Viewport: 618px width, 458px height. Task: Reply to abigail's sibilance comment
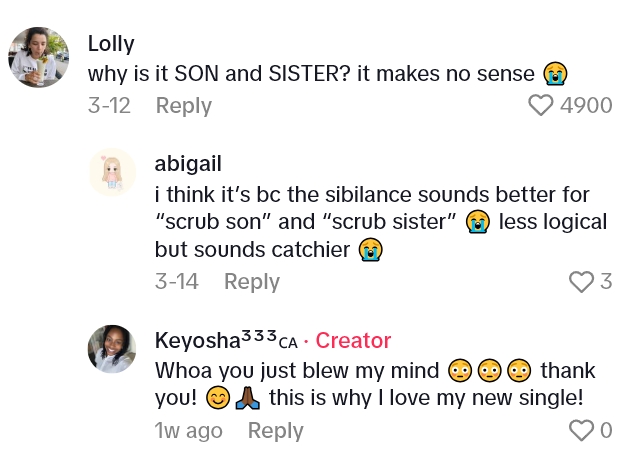point(252,282)
